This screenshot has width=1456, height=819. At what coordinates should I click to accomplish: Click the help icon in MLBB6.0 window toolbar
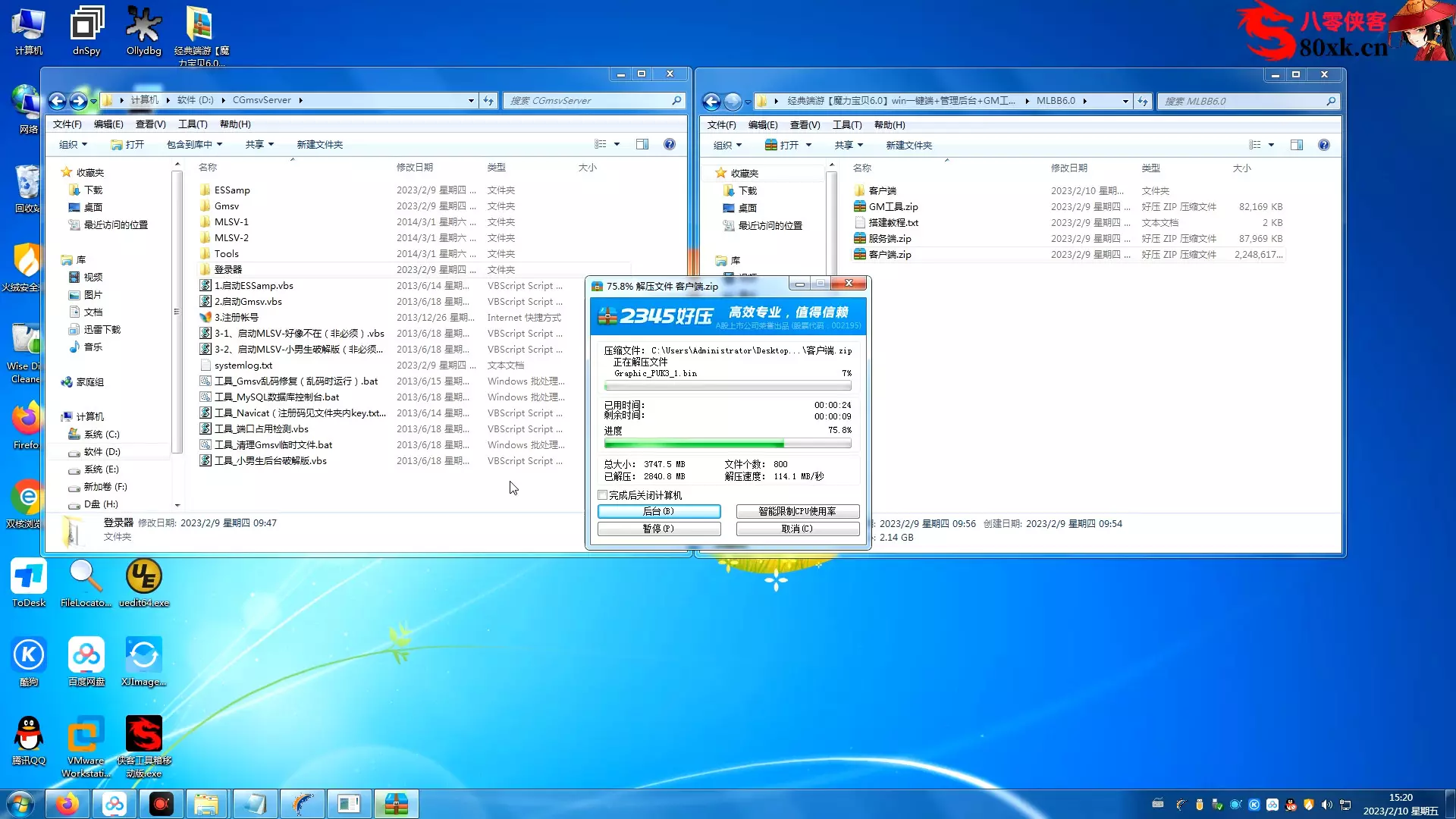[1323, 145]
